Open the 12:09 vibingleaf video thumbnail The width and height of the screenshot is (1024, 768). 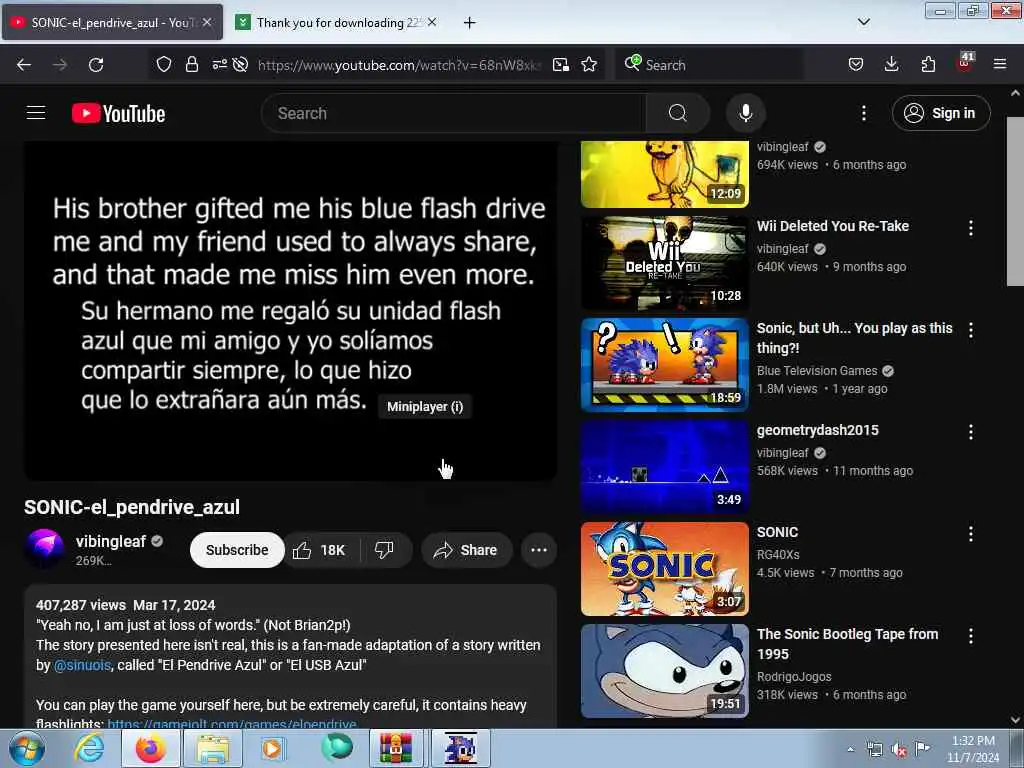click(x=665, y=174)
